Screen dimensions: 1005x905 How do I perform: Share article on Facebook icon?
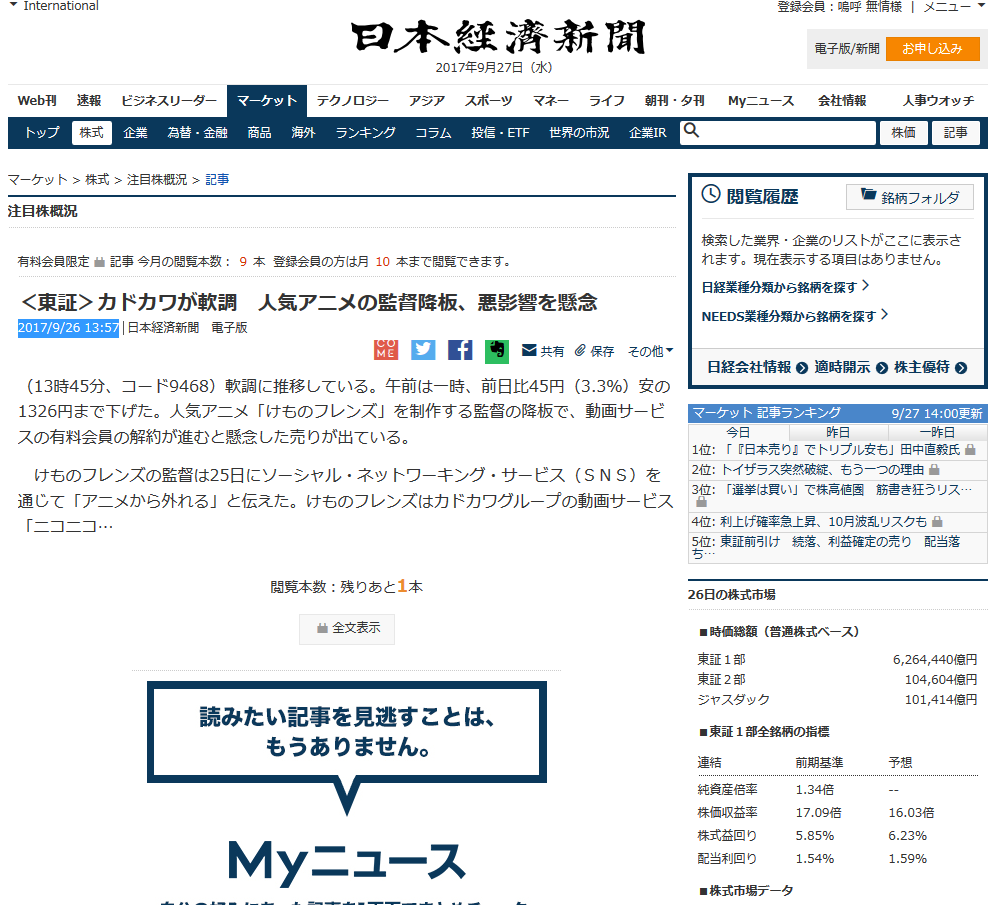(x=460, y=350)
